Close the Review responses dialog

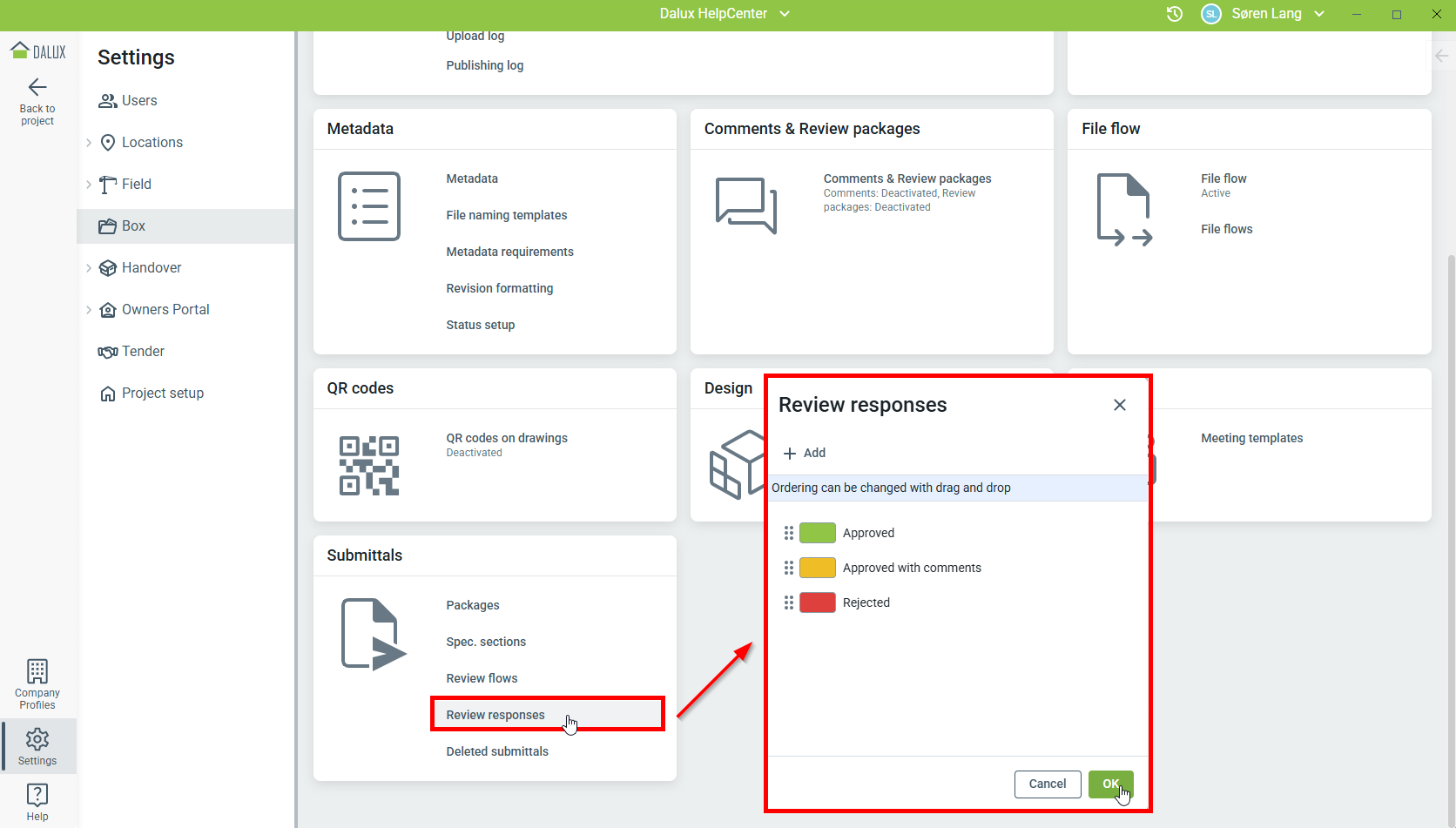coord(1120,405)
